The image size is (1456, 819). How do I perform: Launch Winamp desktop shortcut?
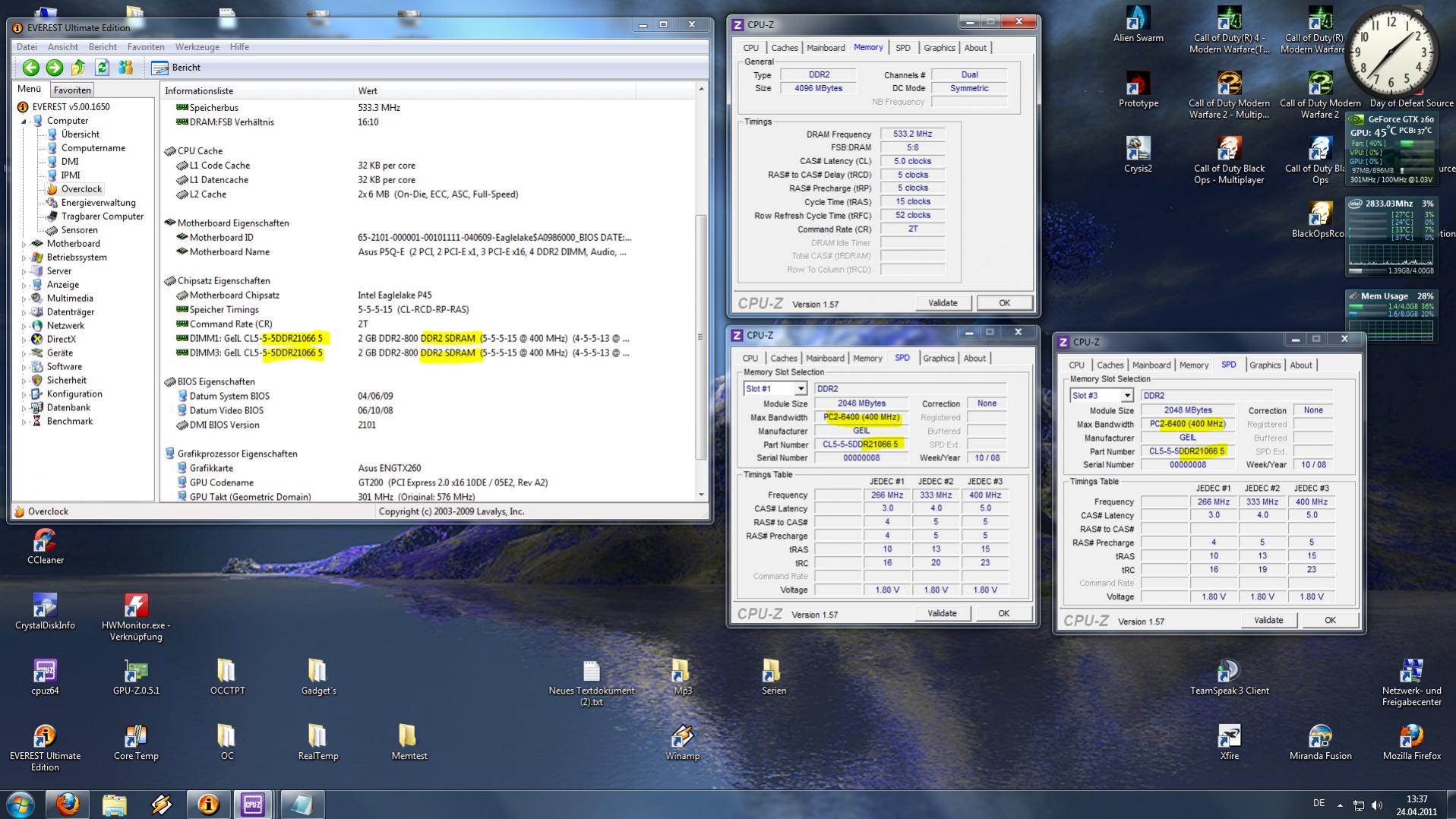tap(683, 742)
